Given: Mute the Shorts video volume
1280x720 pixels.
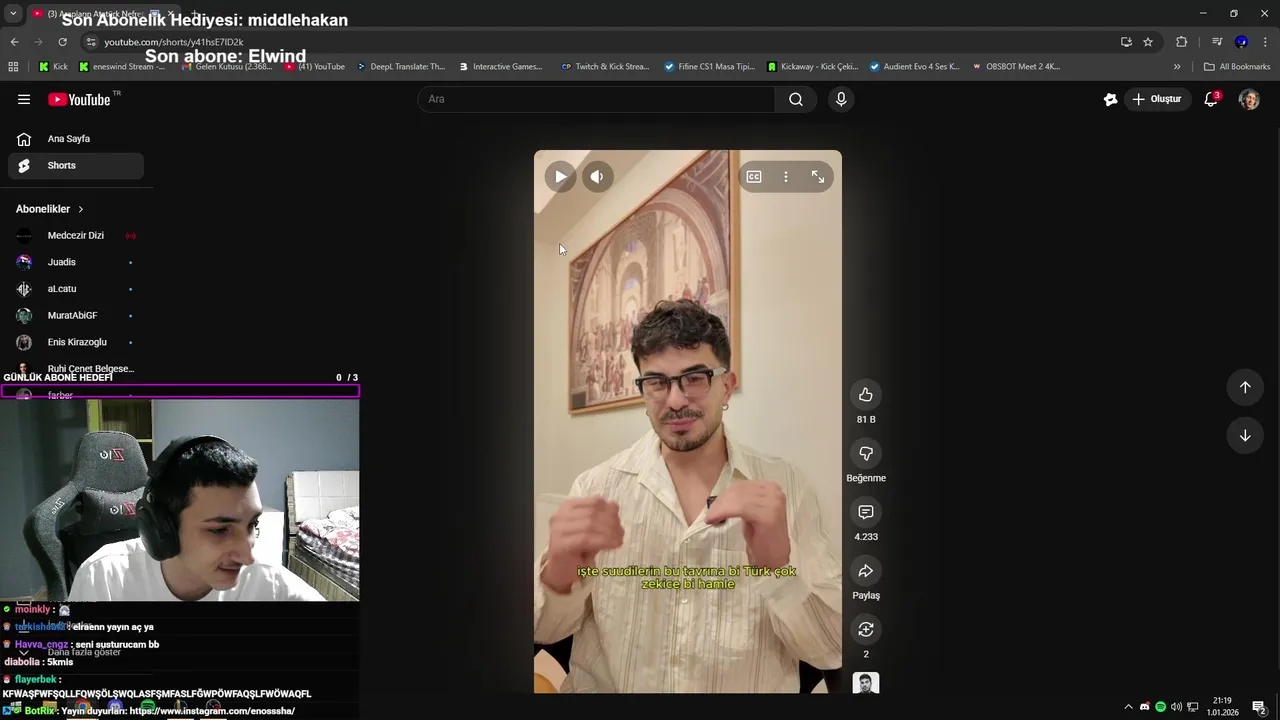Looking at the screenshot, I should coord(597,177).
